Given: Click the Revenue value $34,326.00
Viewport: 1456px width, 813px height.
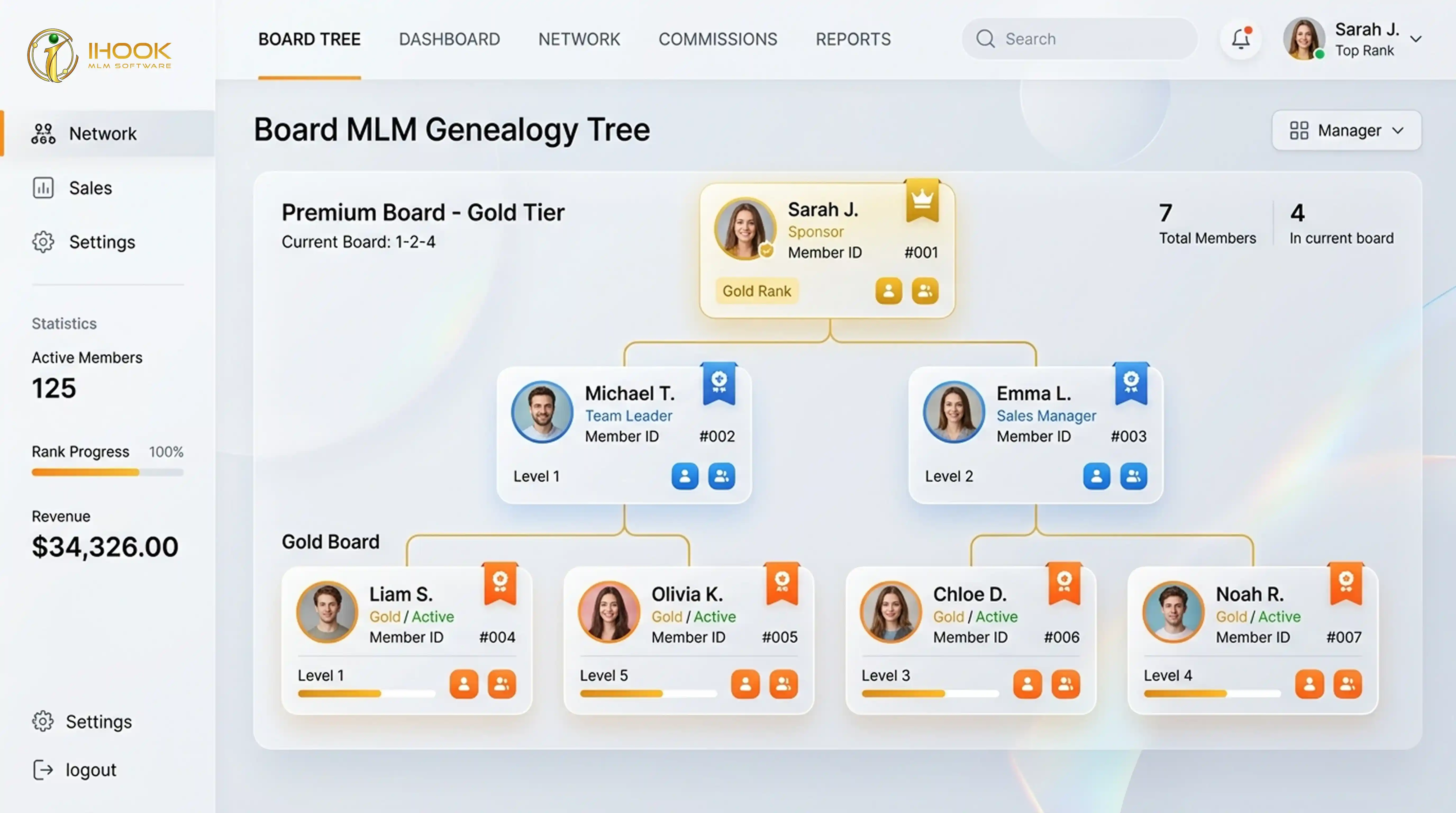Looking at the screenshot, I should click(x=105, y=547).
